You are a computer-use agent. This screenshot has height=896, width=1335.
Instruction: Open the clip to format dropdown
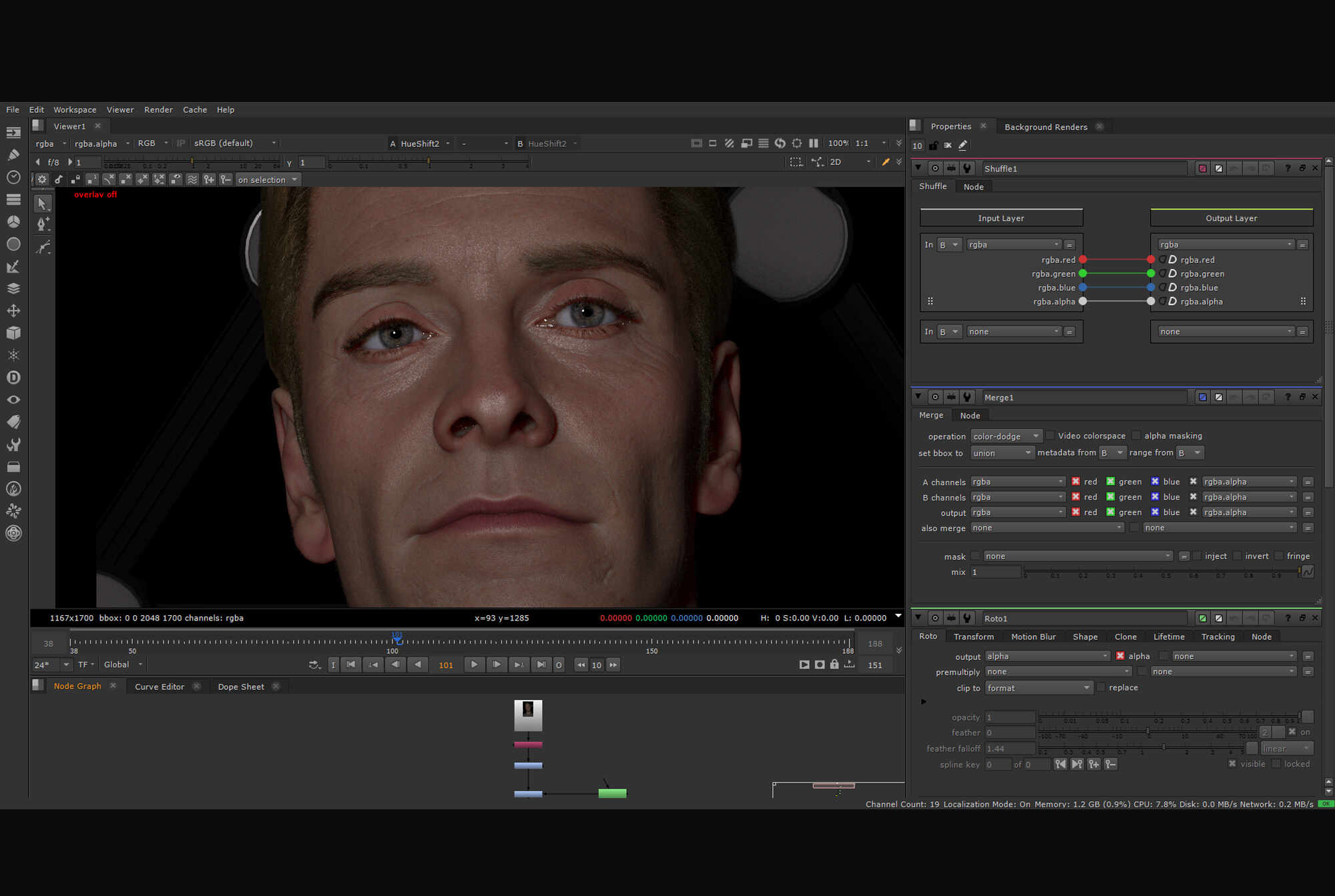pos(1039,688)
